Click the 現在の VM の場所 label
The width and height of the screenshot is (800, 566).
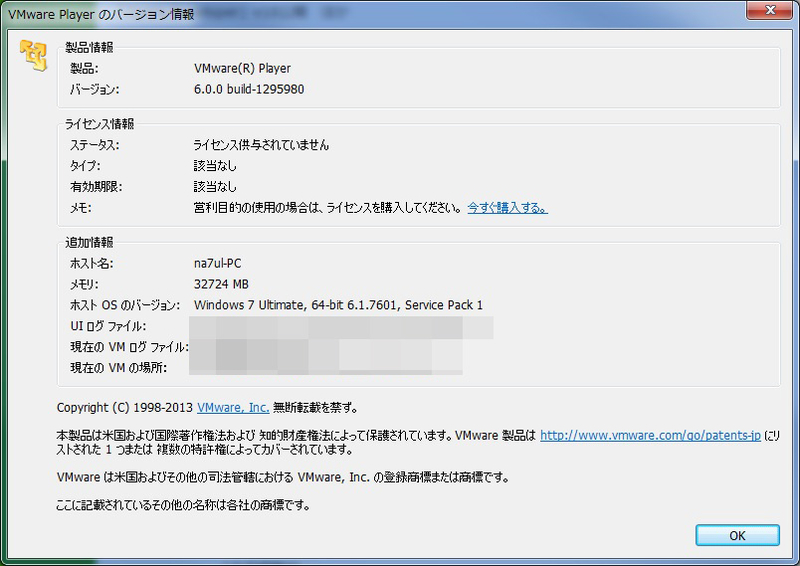118,368
